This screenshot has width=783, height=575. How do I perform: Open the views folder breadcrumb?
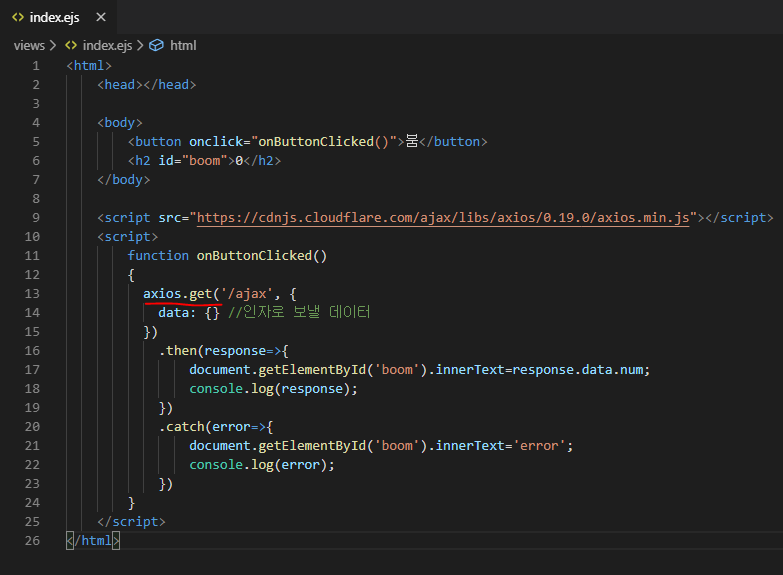pos(29,45)
